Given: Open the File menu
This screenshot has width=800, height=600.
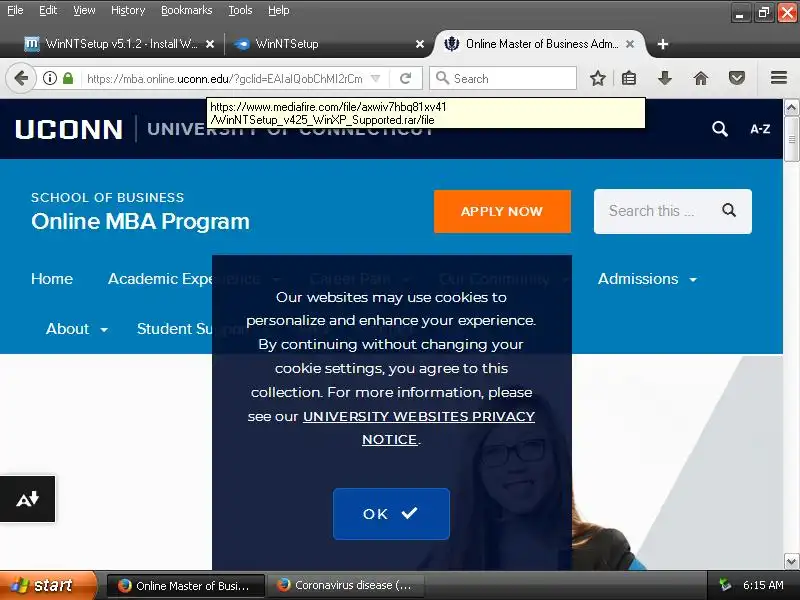Looking at the screenshot, I should (15, 10).
